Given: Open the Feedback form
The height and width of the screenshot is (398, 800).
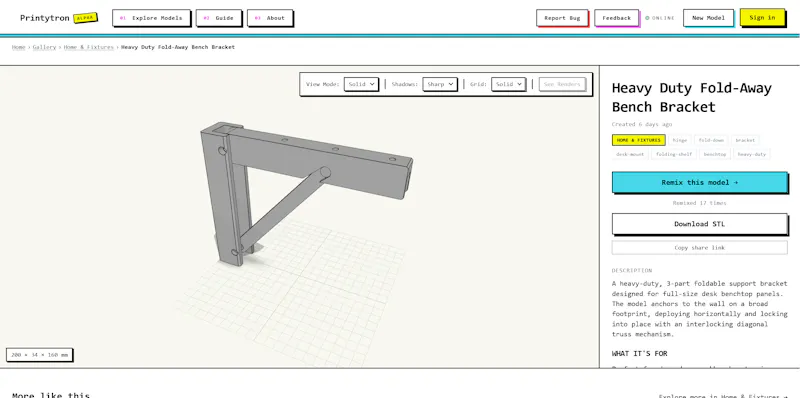Looking at the screenshot, I should click(616, 18).
